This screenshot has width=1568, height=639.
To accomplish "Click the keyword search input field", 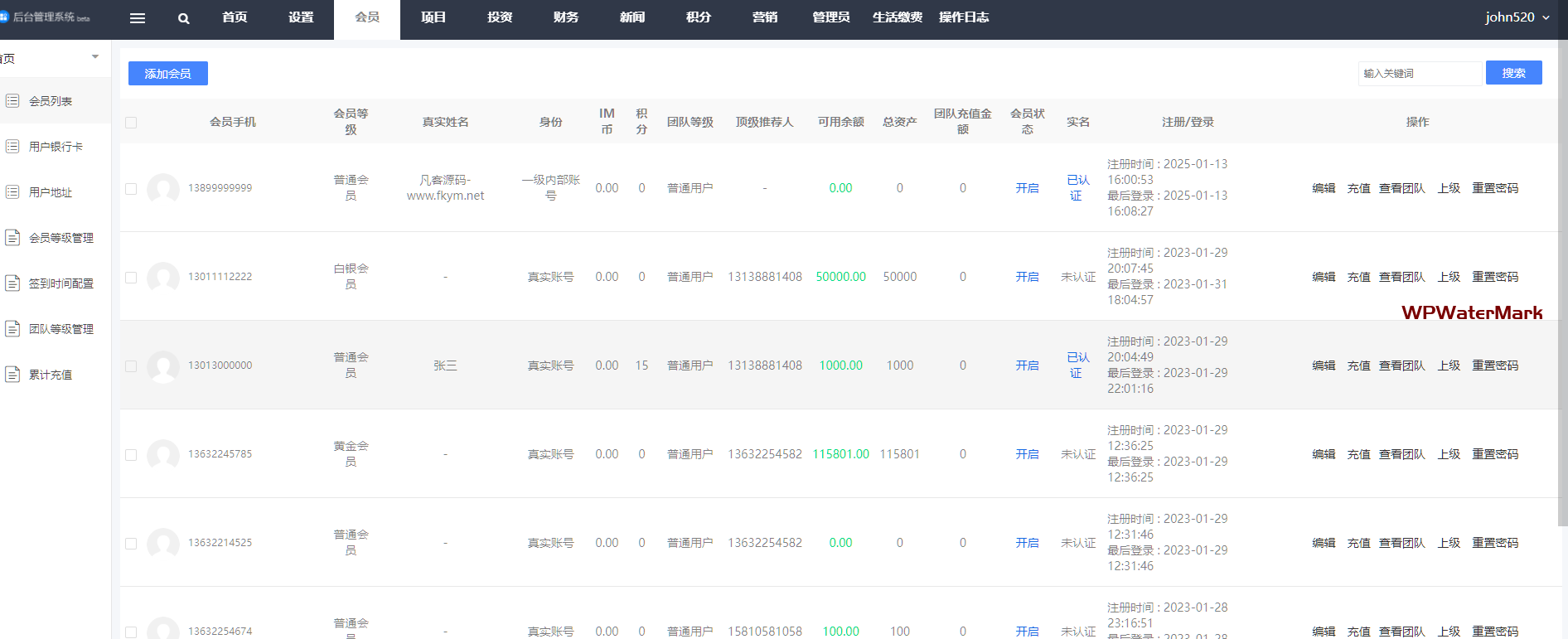I will click(x=1419, y=74).
